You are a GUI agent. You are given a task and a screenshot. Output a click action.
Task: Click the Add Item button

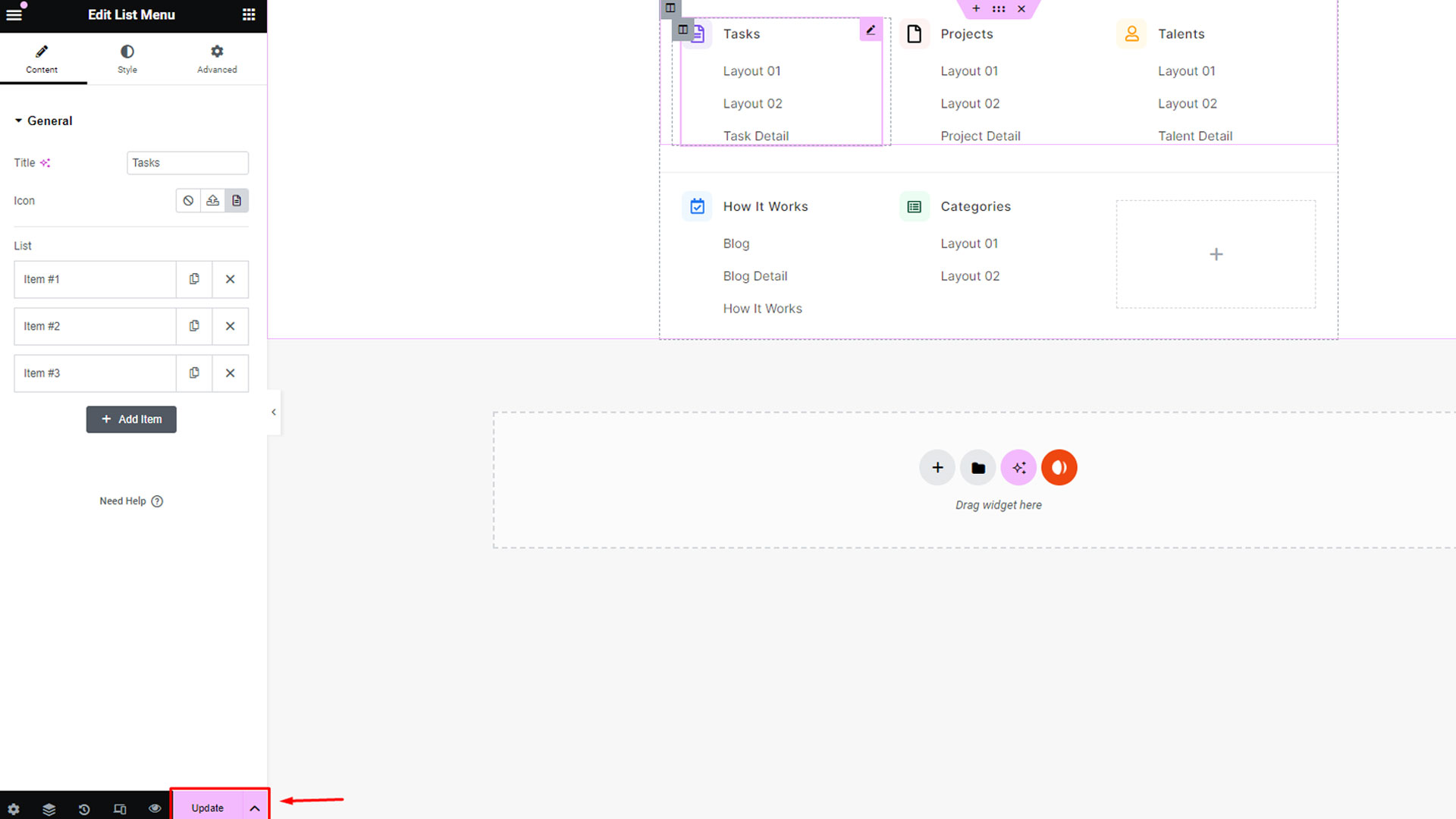pos(131,419)
